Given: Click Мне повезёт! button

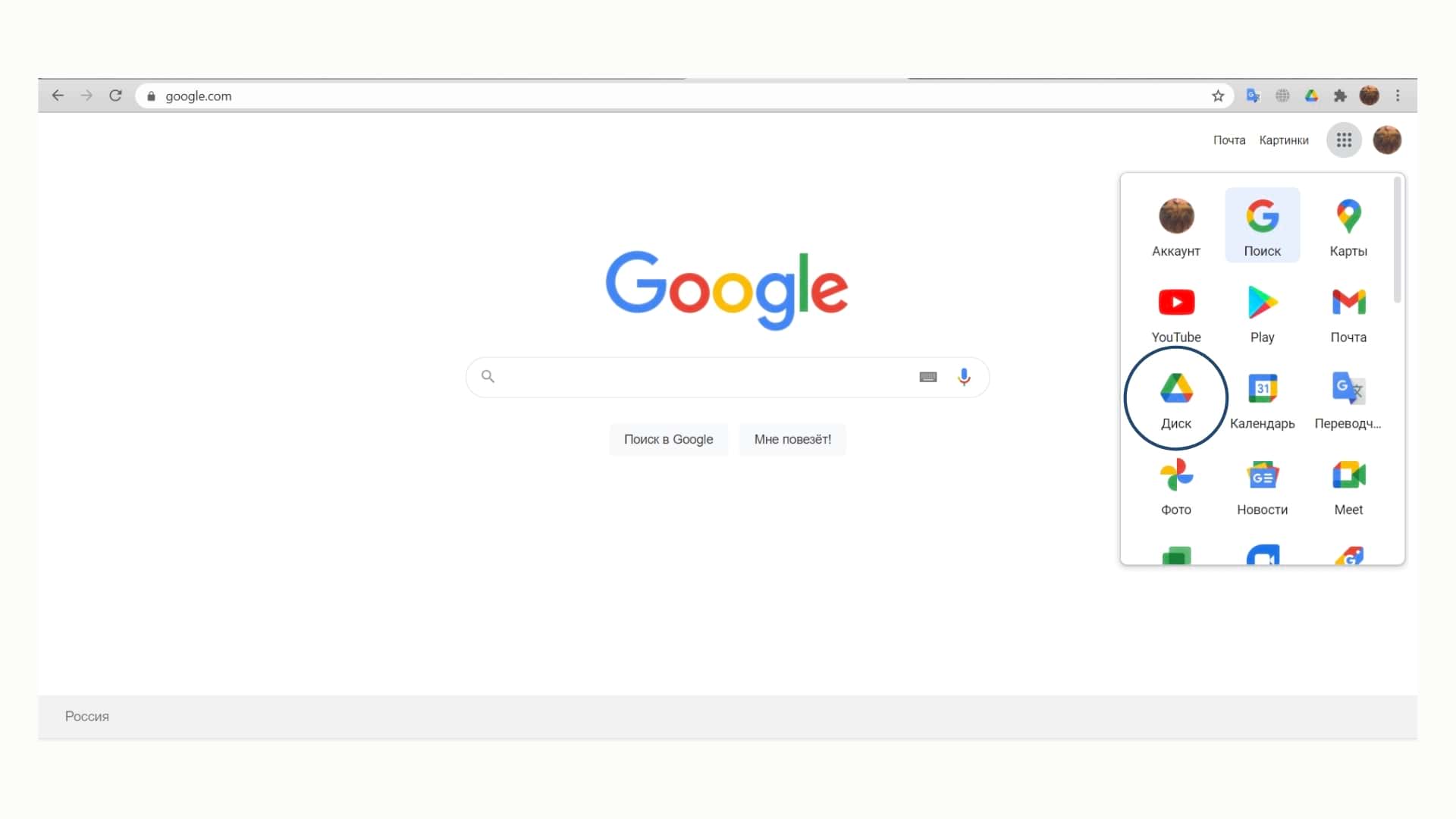Looking at the screenshot, I should pyautogui.click(x=792, y=439).
